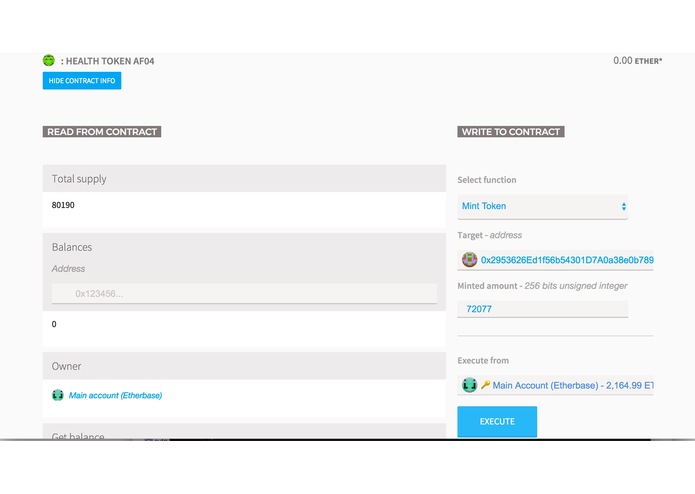Click the Minted amount field showing 72077
Viewport: 695px width, 494px height.
[x=543, y=309]
